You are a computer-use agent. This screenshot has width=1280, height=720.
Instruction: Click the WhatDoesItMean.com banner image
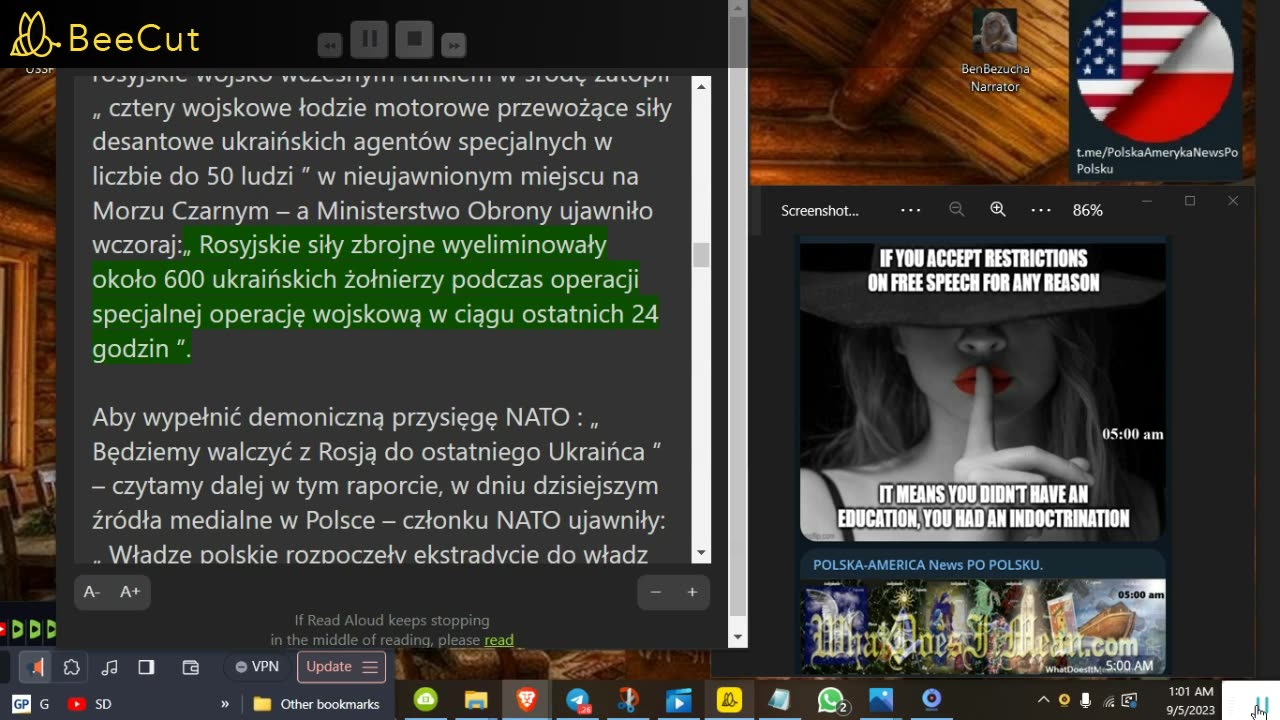pyautogui.click(x=983, y=627)
